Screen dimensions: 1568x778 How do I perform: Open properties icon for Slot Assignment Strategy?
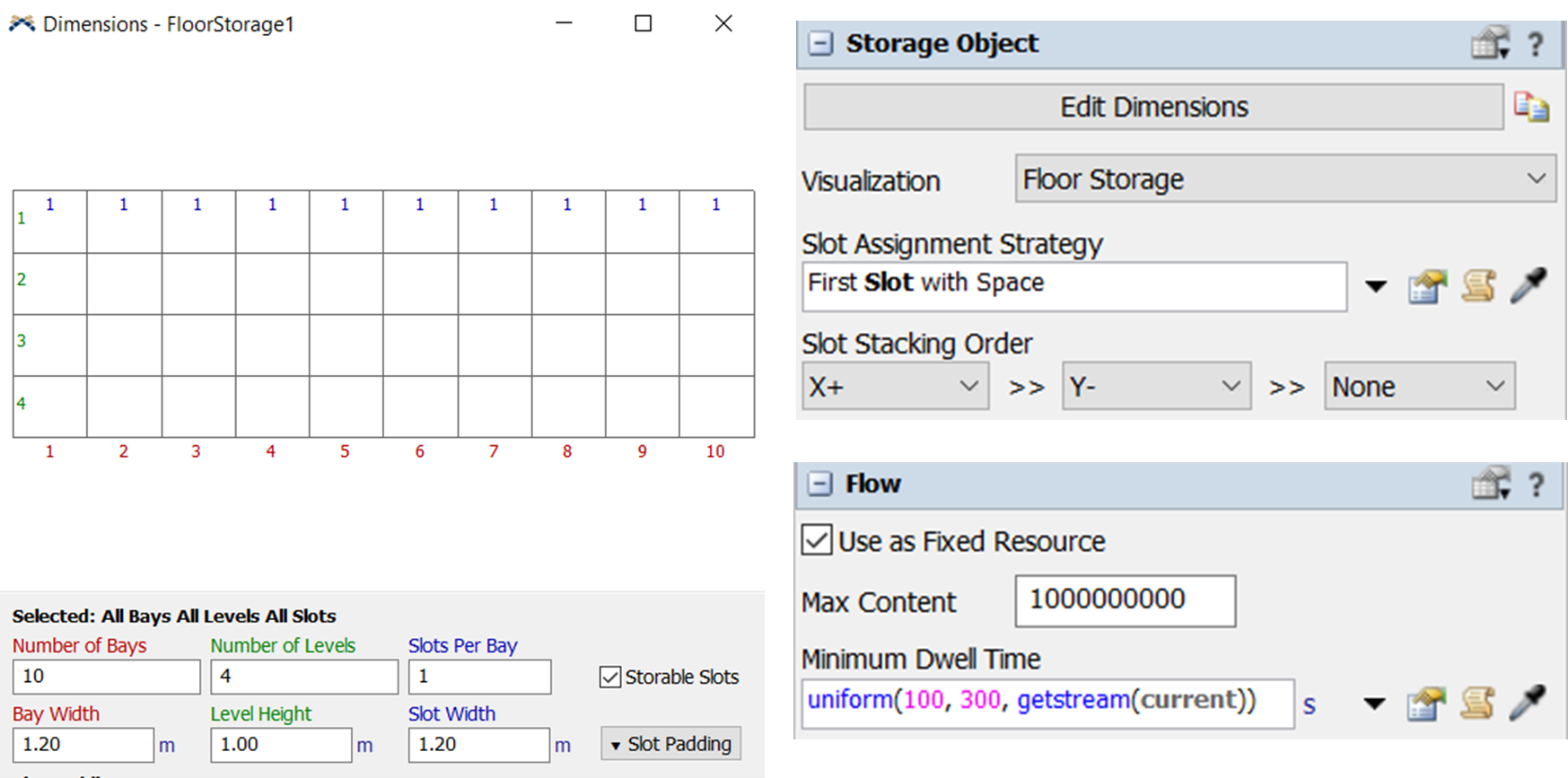click(x=1427, y=287)
